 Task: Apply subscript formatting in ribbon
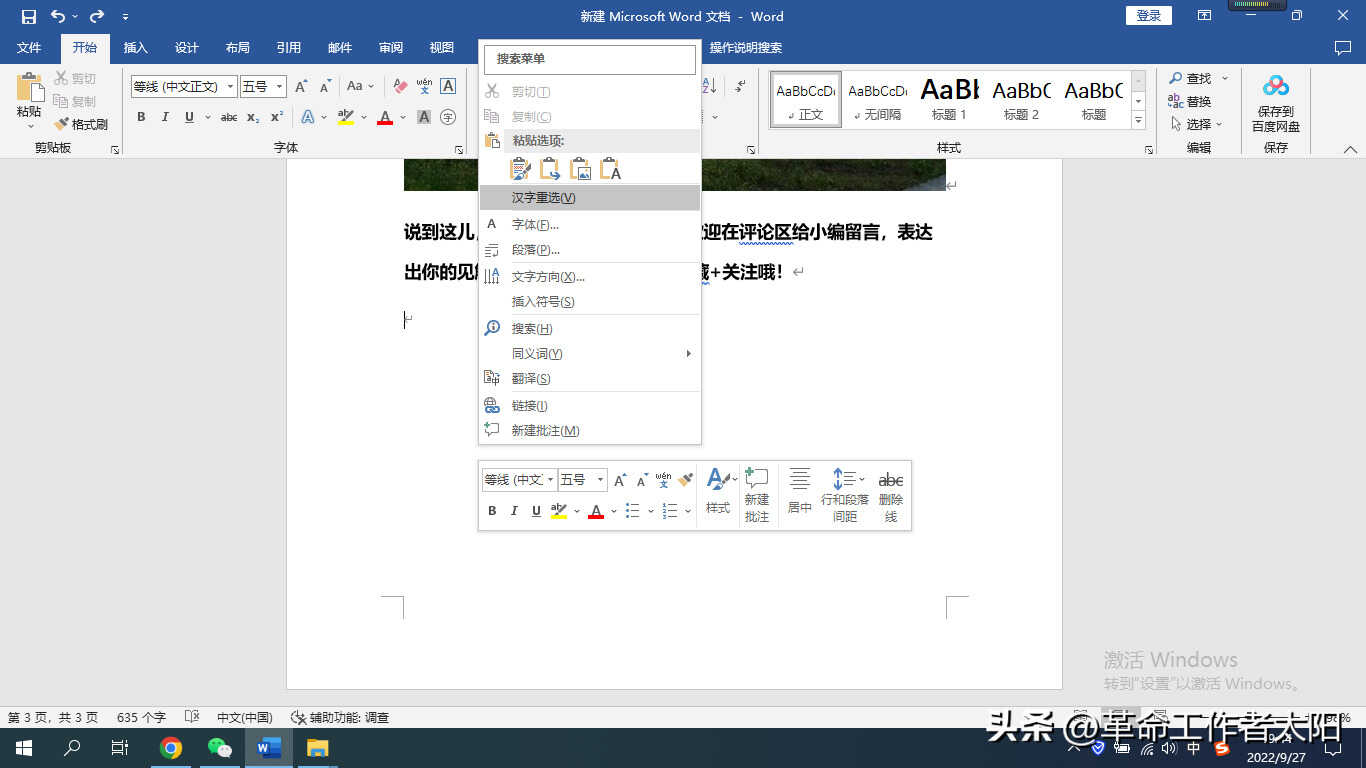click(x=253, y=117)
